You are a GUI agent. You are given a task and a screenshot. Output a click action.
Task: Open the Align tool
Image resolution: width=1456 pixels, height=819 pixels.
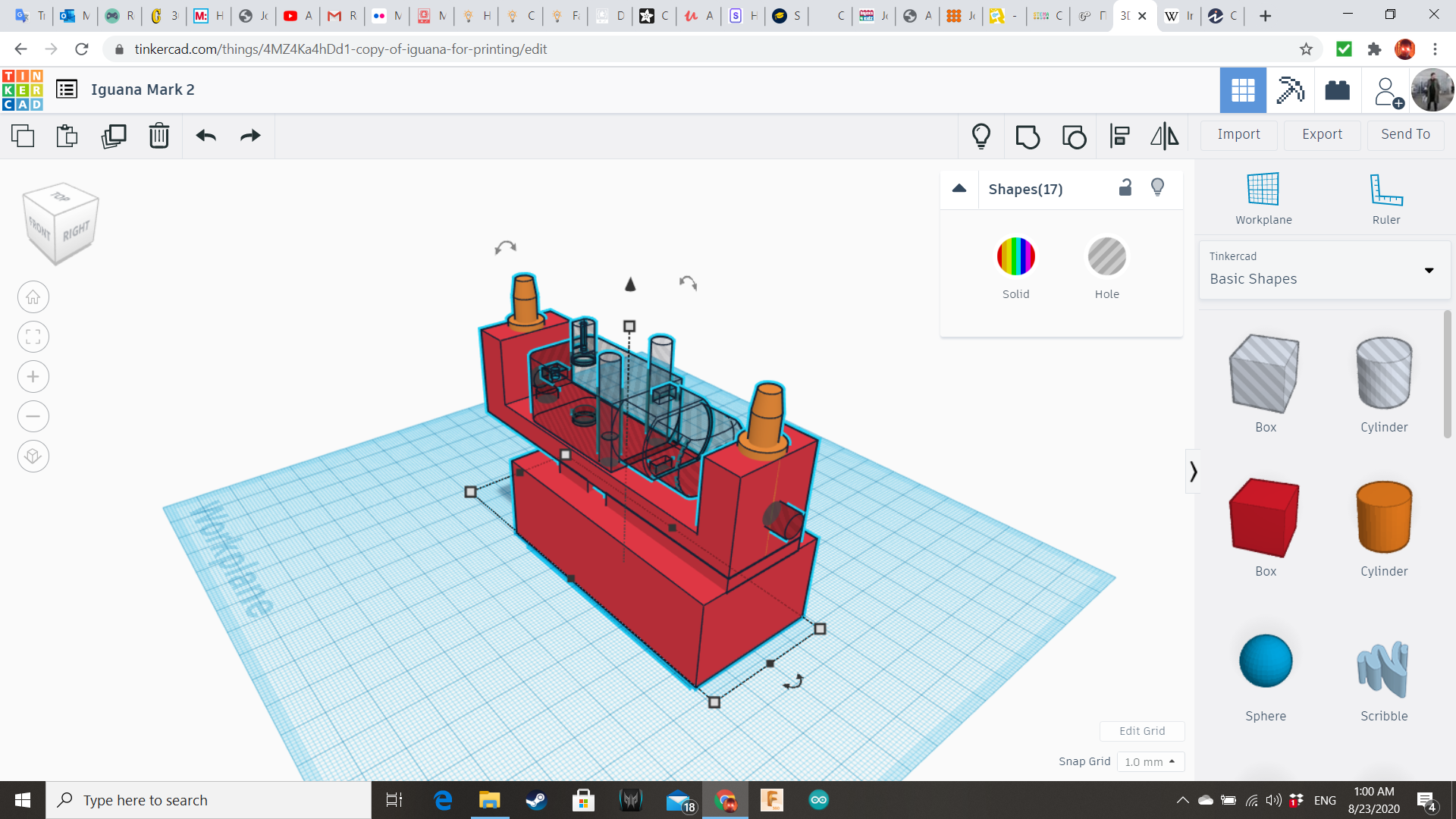pos(1119,136)
